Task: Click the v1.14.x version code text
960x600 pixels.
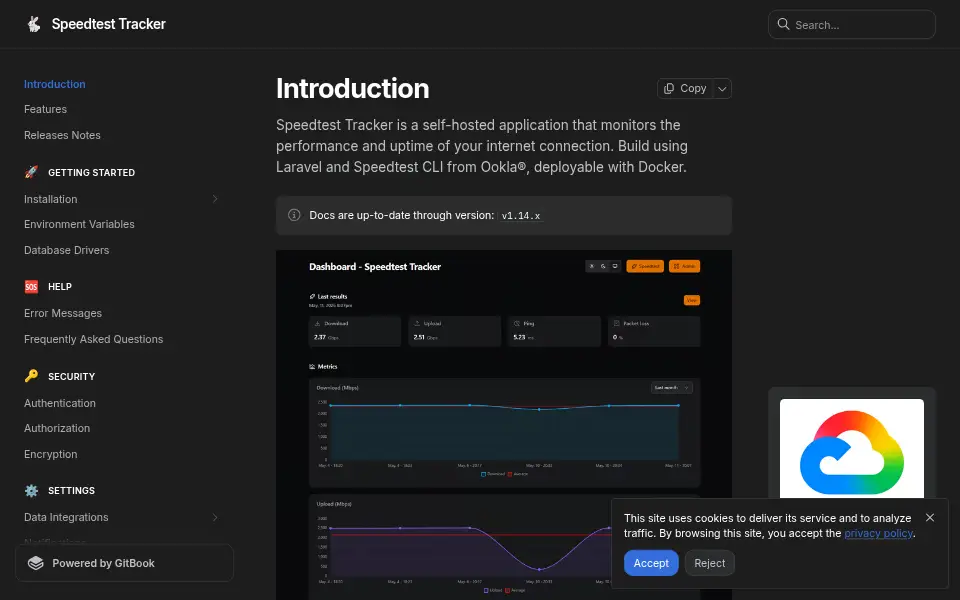Action: click(521, 216)
